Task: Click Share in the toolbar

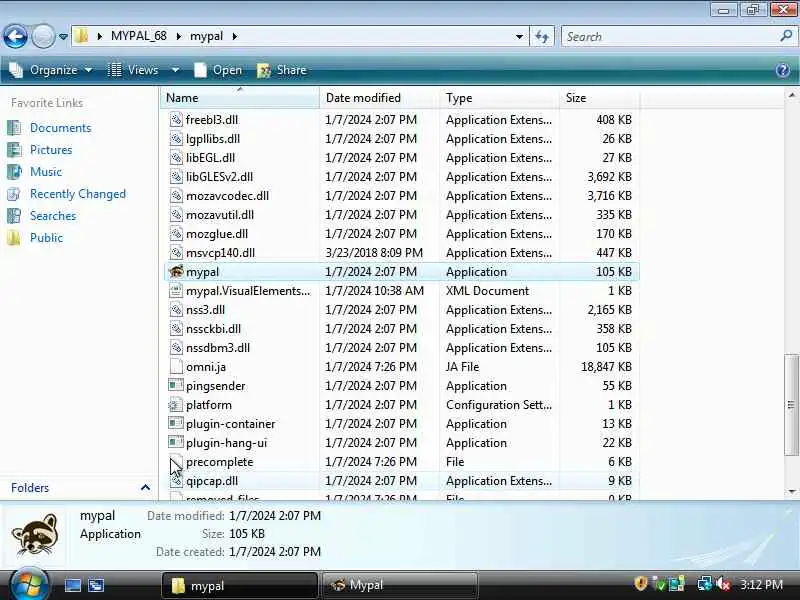Action: pyautogui.click(x=282, y=70)
